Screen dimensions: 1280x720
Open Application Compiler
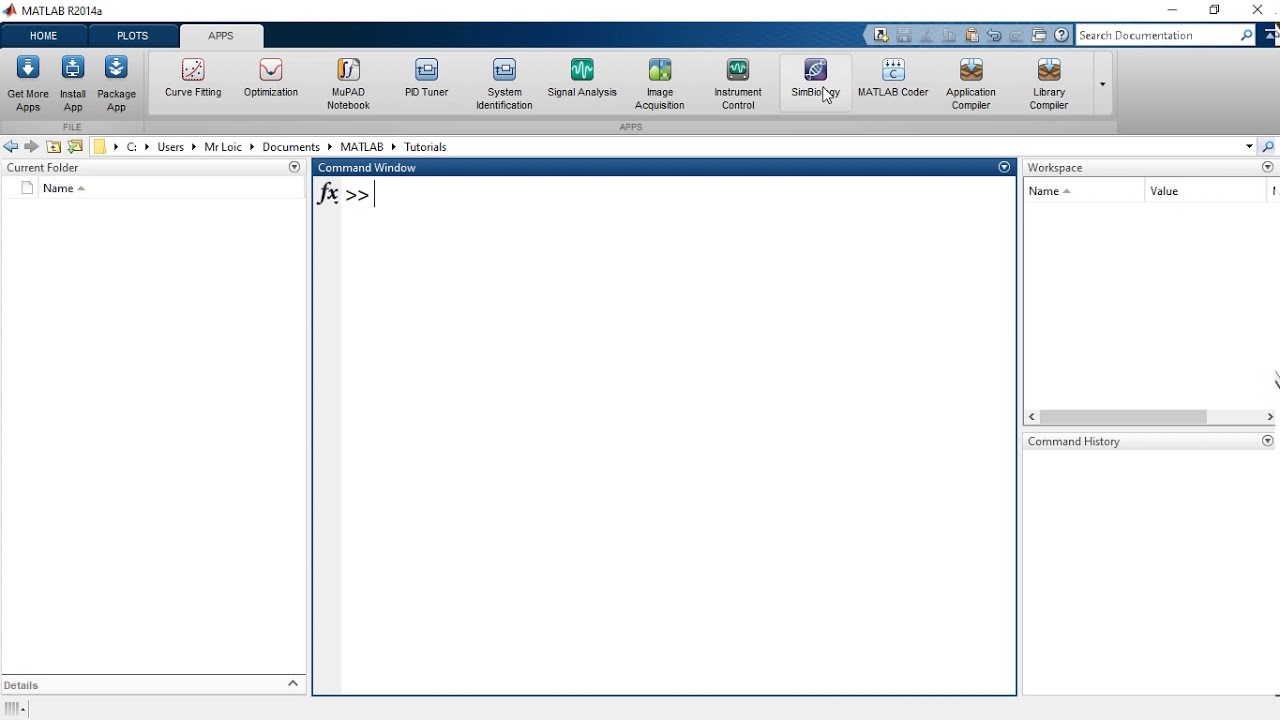click(971, 84)
